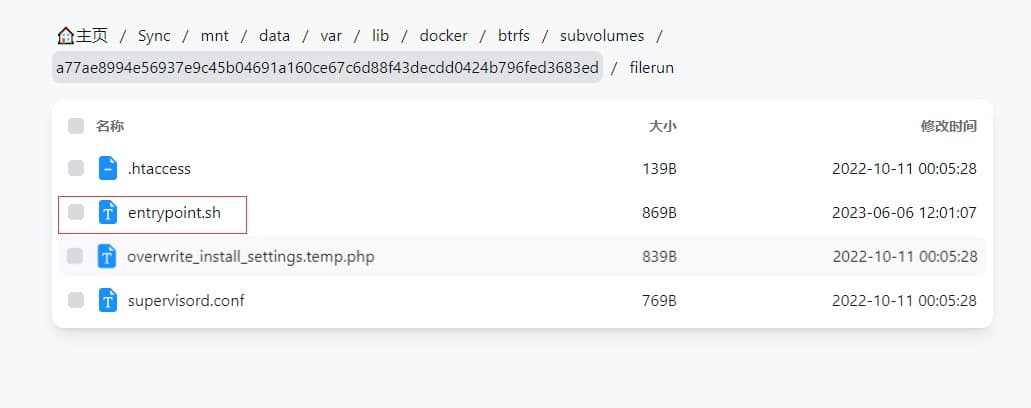Toggle the select-all checkbox in header
Image resolution: width=1031 pixels, height=408 pixels.
point(76,126)
